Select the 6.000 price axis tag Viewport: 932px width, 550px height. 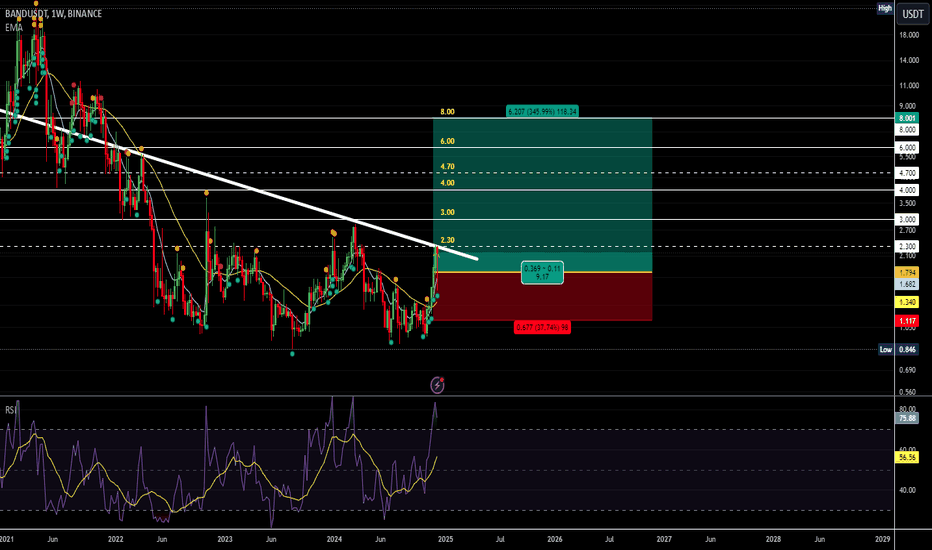pyautogui.click(x=907, y=147)
